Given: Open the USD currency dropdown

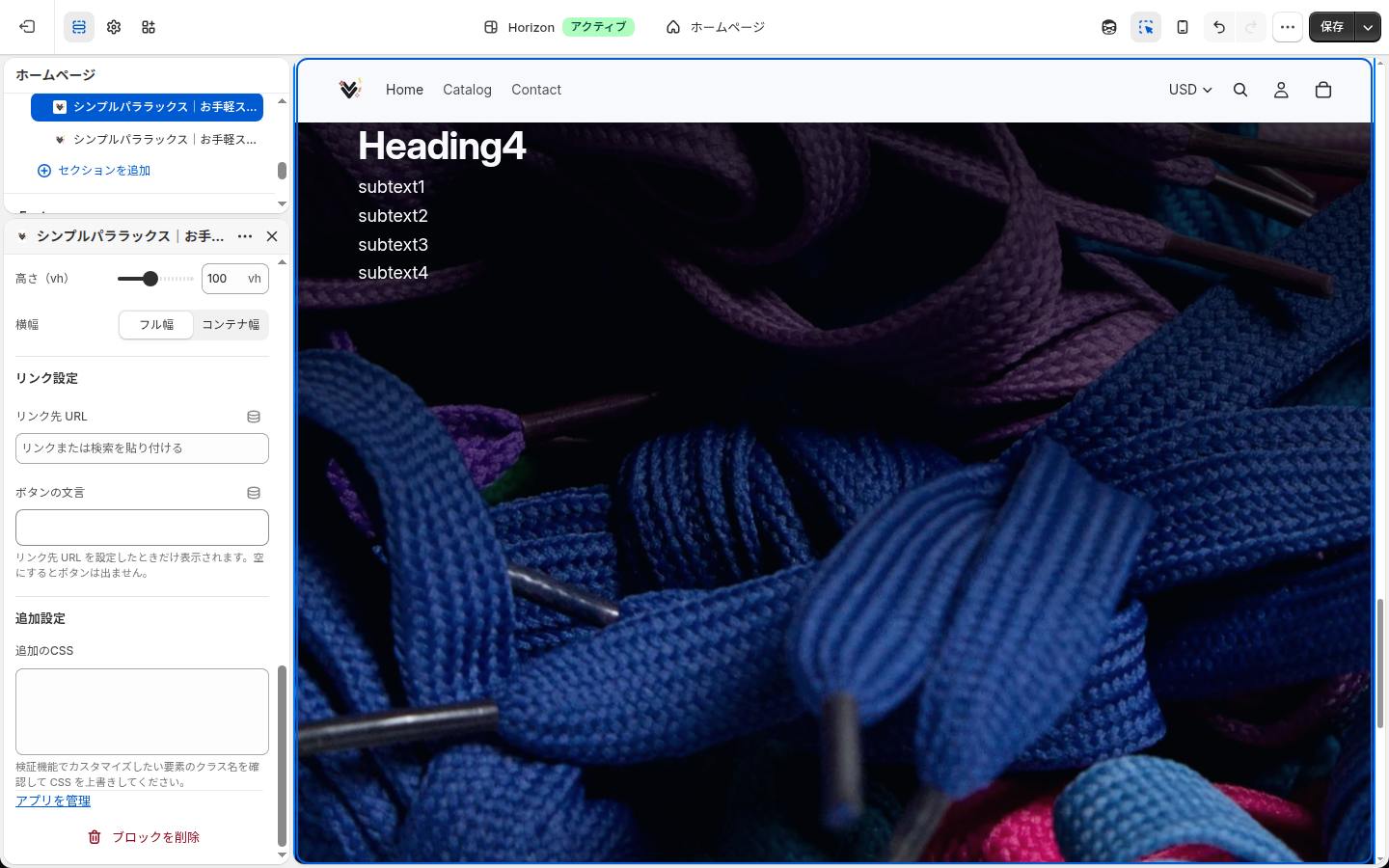Looking at the screenshot, I should click(x=1190, y=90).
